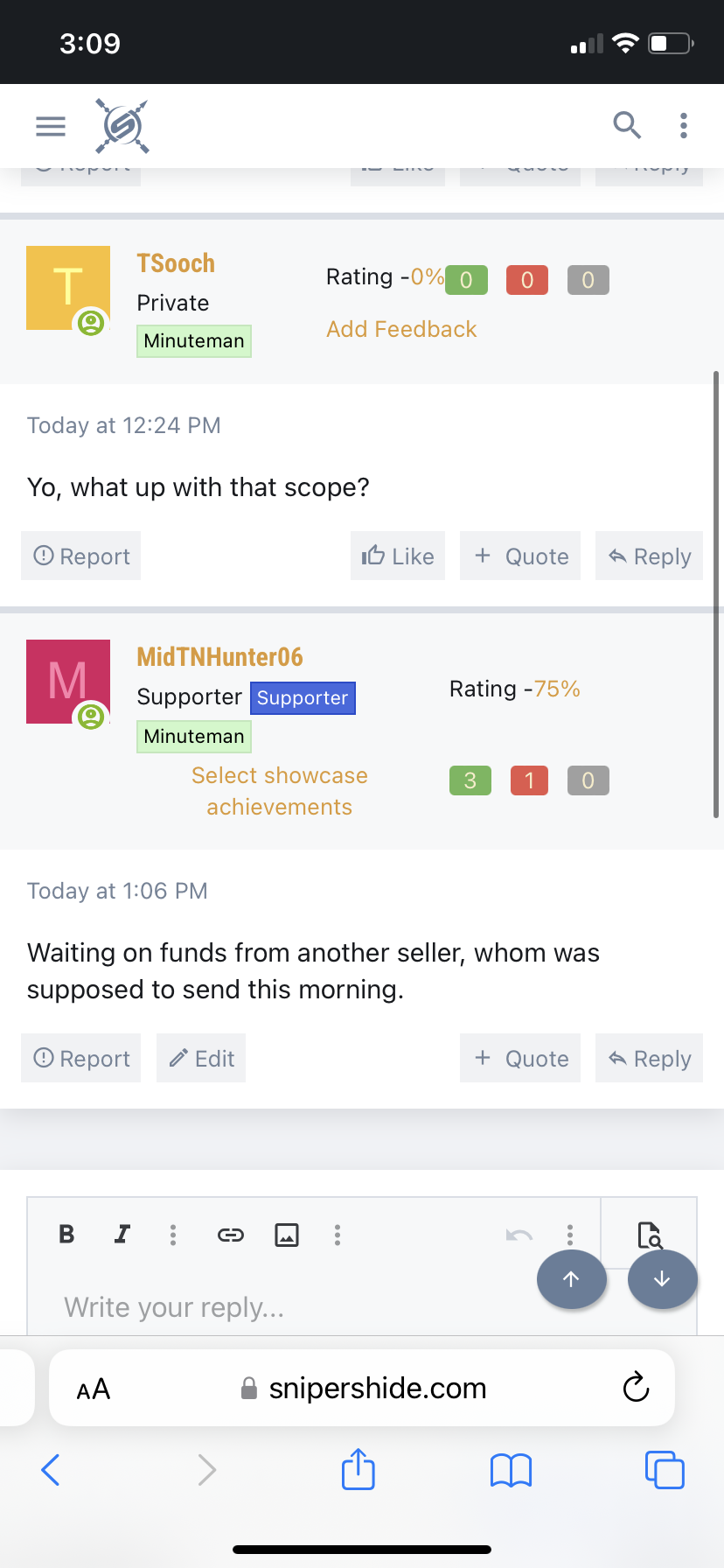Jump to bottom with down arrow button
The image size is (724, 1568).
tap(663, 1279)
